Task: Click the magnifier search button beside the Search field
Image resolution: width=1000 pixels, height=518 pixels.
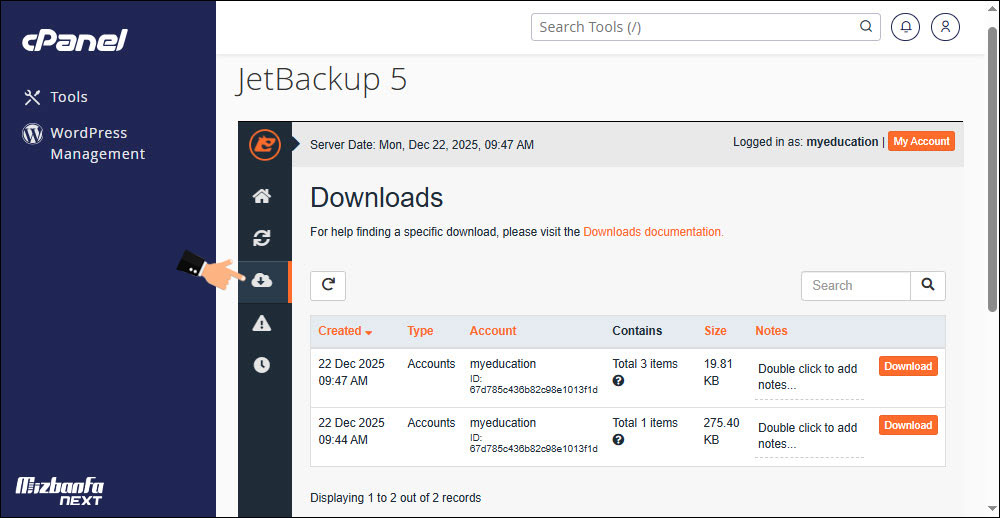Action: [x=928, y=285]
